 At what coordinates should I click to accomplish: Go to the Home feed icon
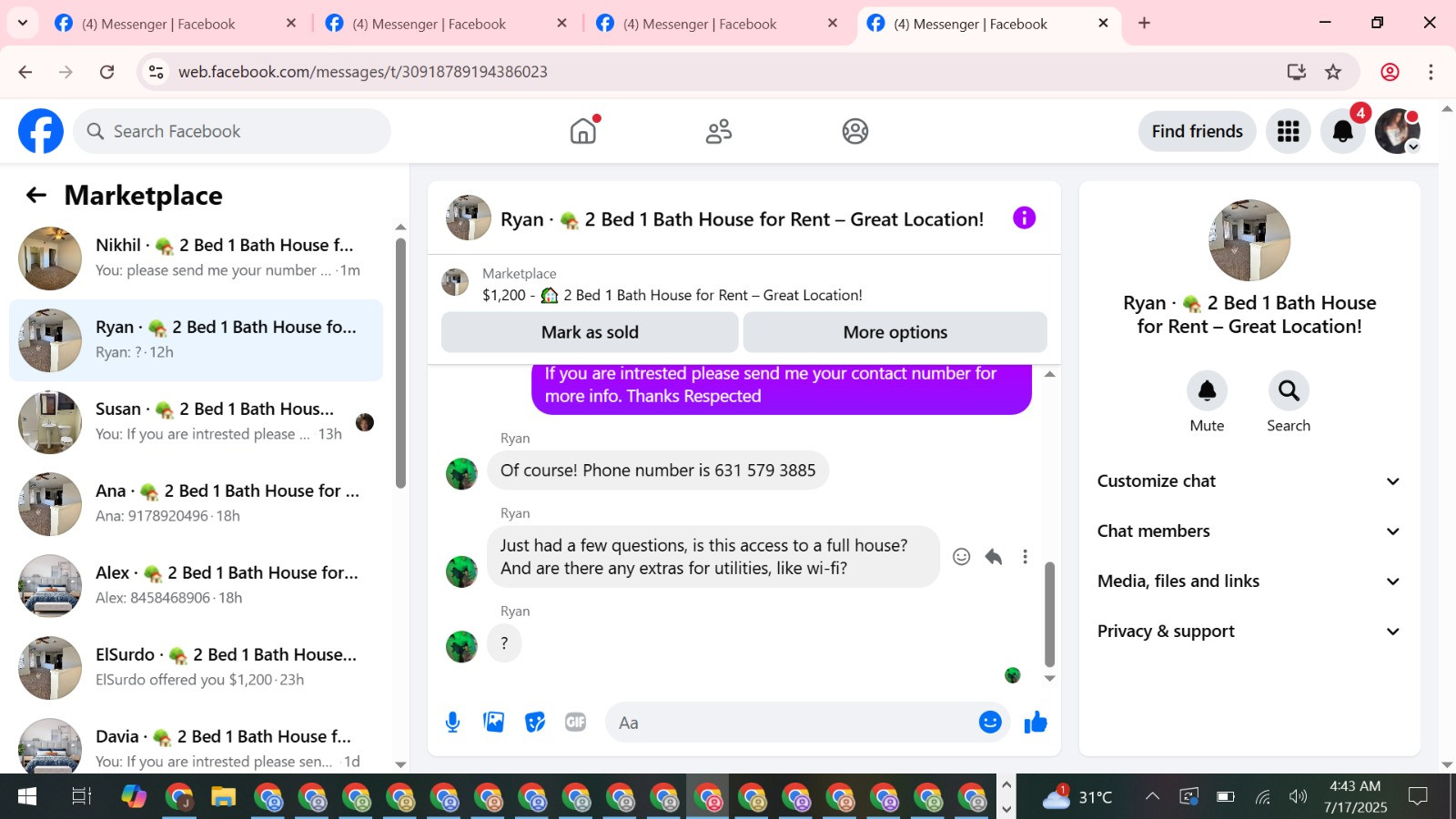pos(583,131)
